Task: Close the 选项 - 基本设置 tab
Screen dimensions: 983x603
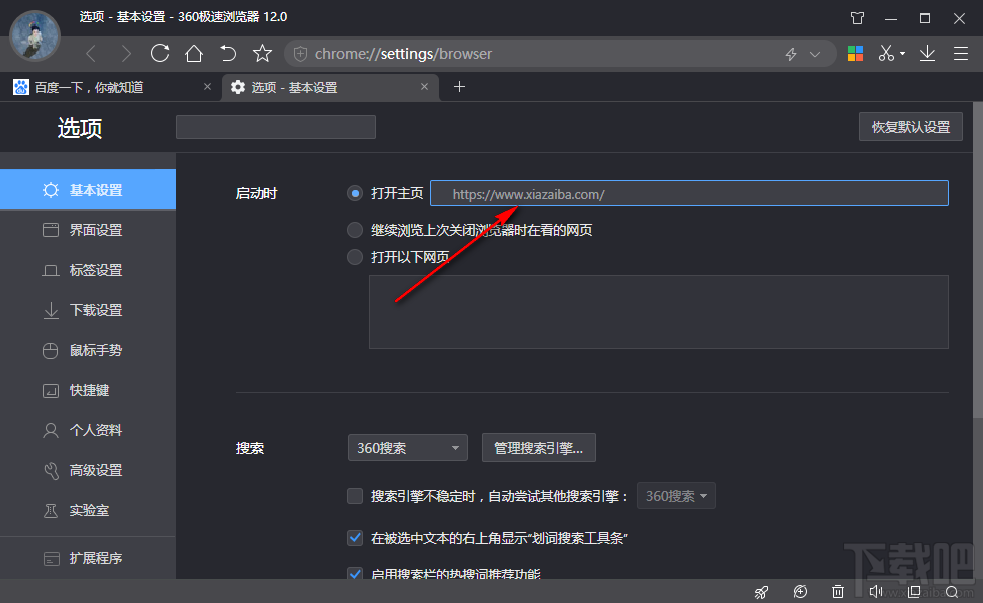Action: pos(424,87)
